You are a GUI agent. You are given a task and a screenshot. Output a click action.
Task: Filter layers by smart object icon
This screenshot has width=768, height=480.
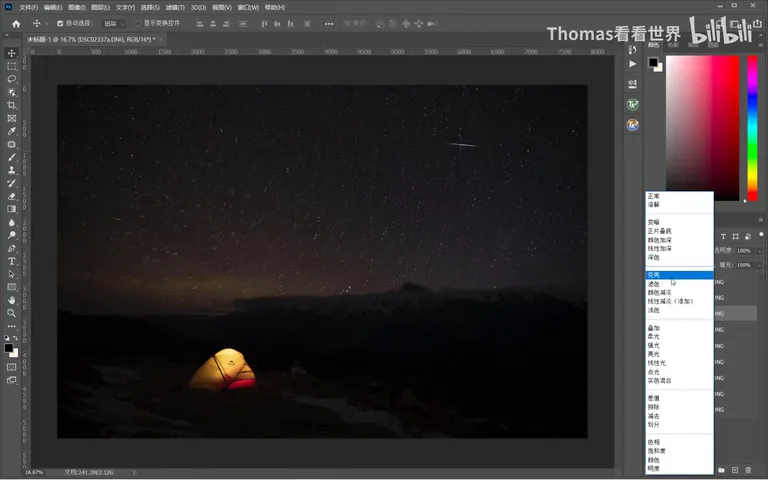747,237
